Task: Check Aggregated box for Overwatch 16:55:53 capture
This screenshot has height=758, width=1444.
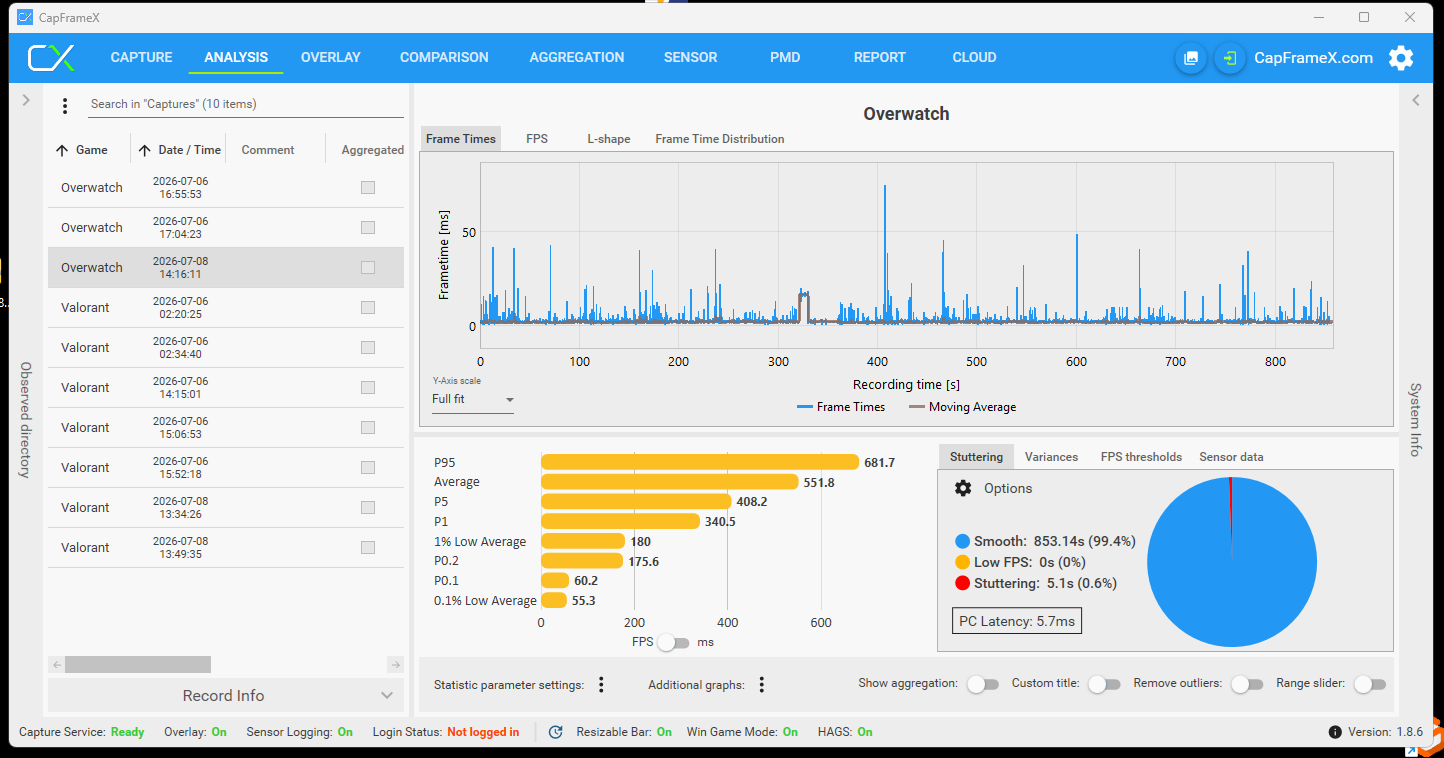Action: 368,187
